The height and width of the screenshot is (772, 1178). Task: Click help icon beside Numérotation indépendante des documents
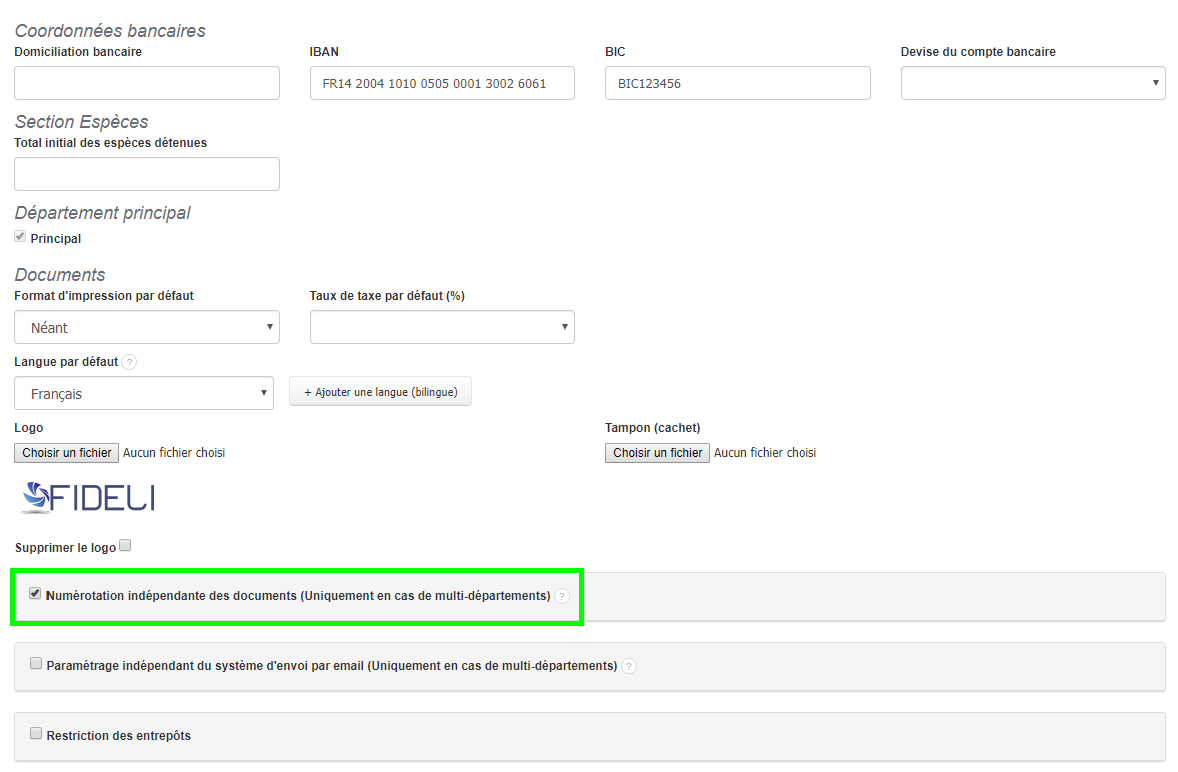(561, 596)
